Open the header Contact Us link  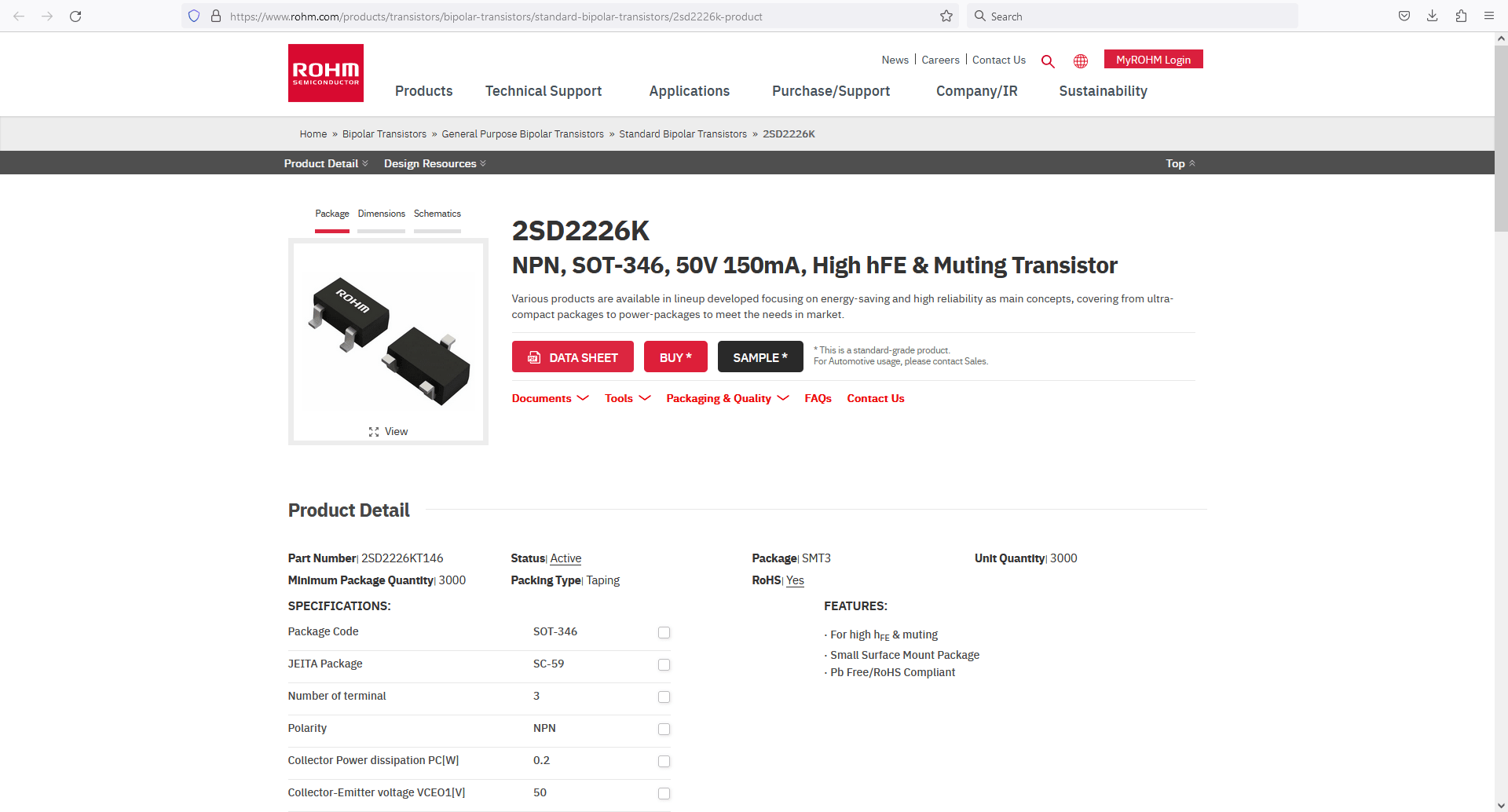[x=999, y=60]
